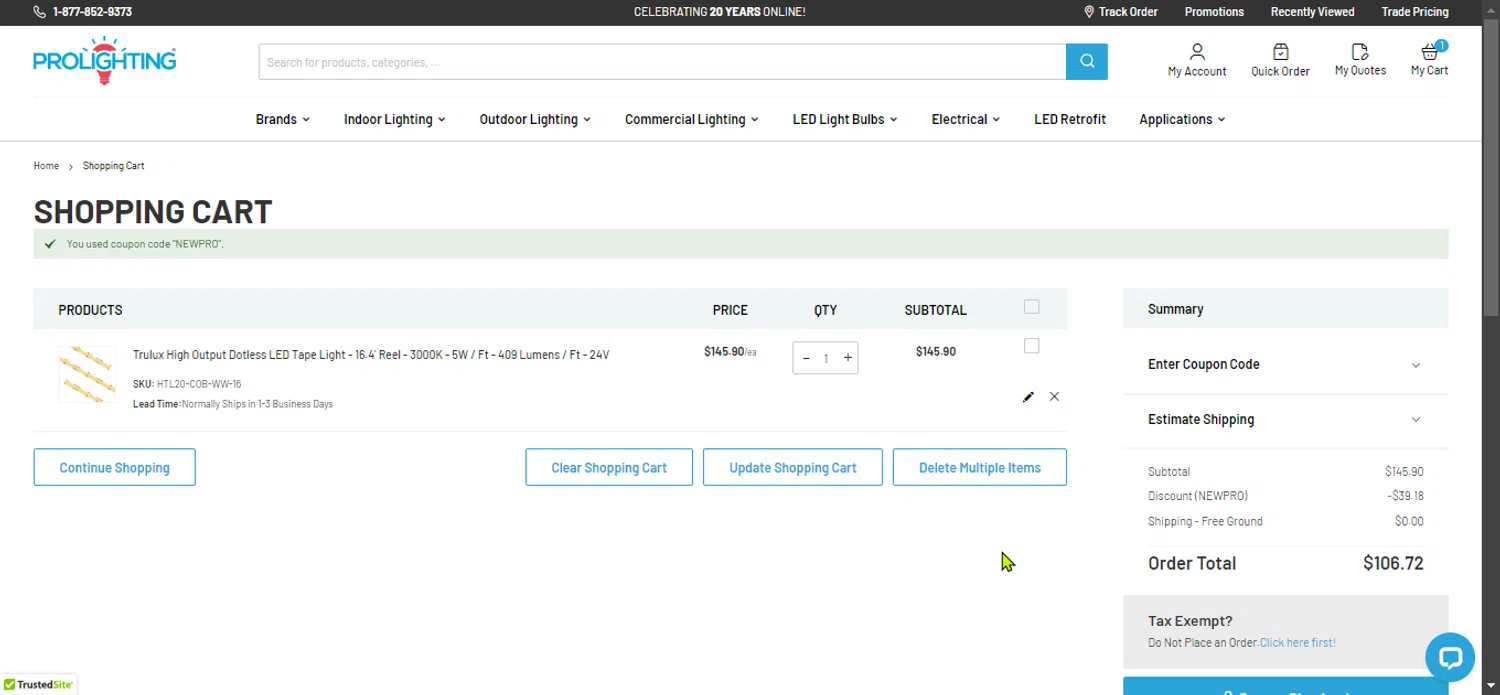Open the live chat bubble
The width and height of the screenshot is (1500, 695).
click(x=1450, y=658)
